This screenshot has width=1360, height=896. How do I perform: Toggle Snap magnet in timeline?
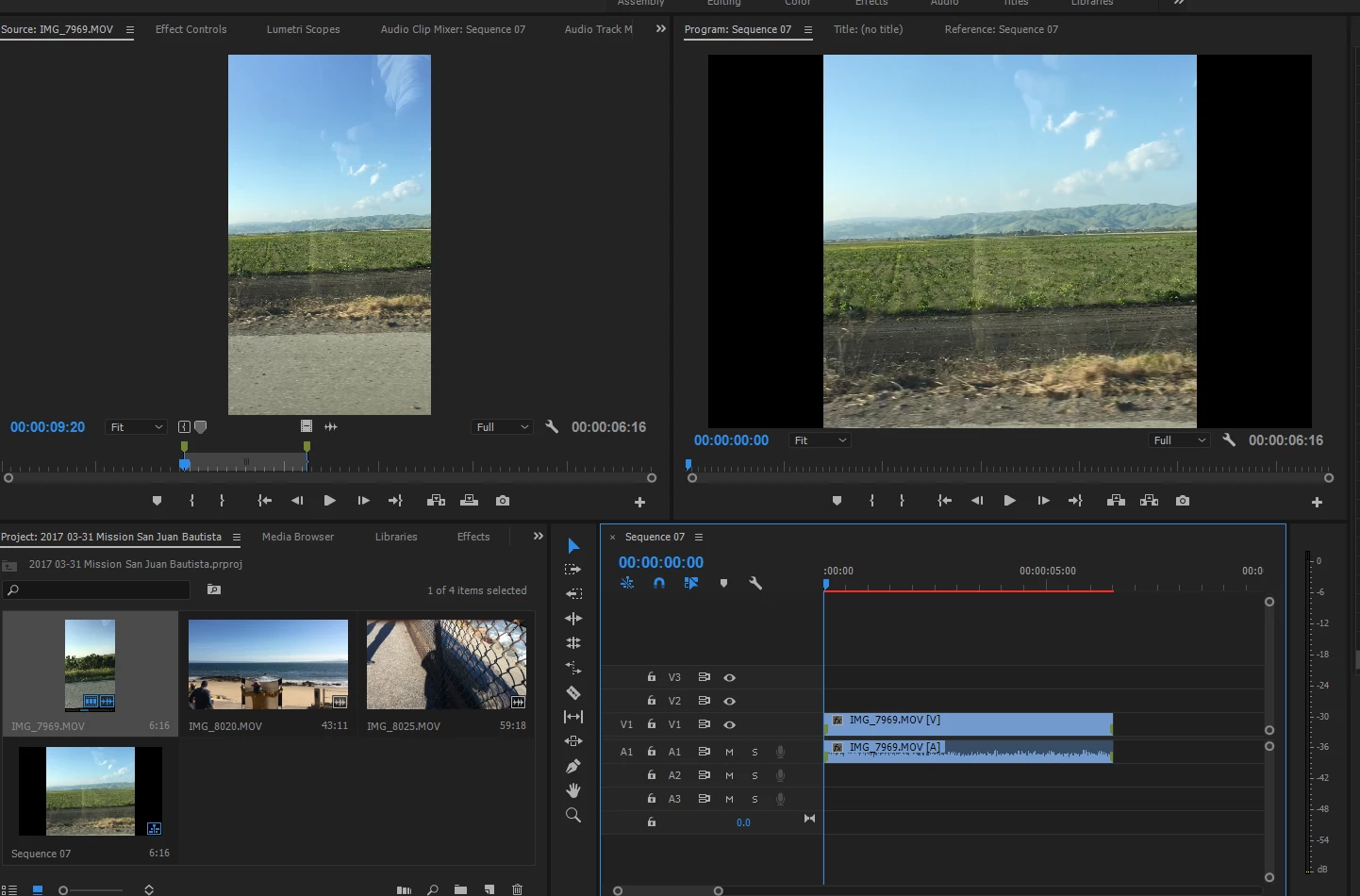pyautogui.click(x=659, y=583)
